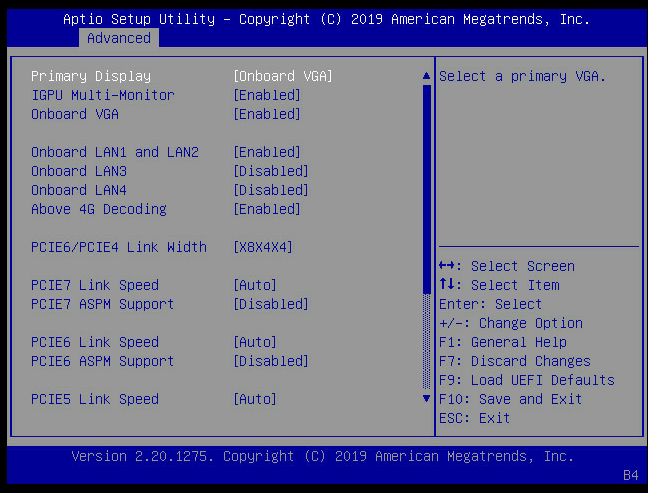Image resolution: width=648 pixels, height=493 pixels.
Task: Toggle PCIE6 ASPM Support [Disabled] value
Action: 271,361
